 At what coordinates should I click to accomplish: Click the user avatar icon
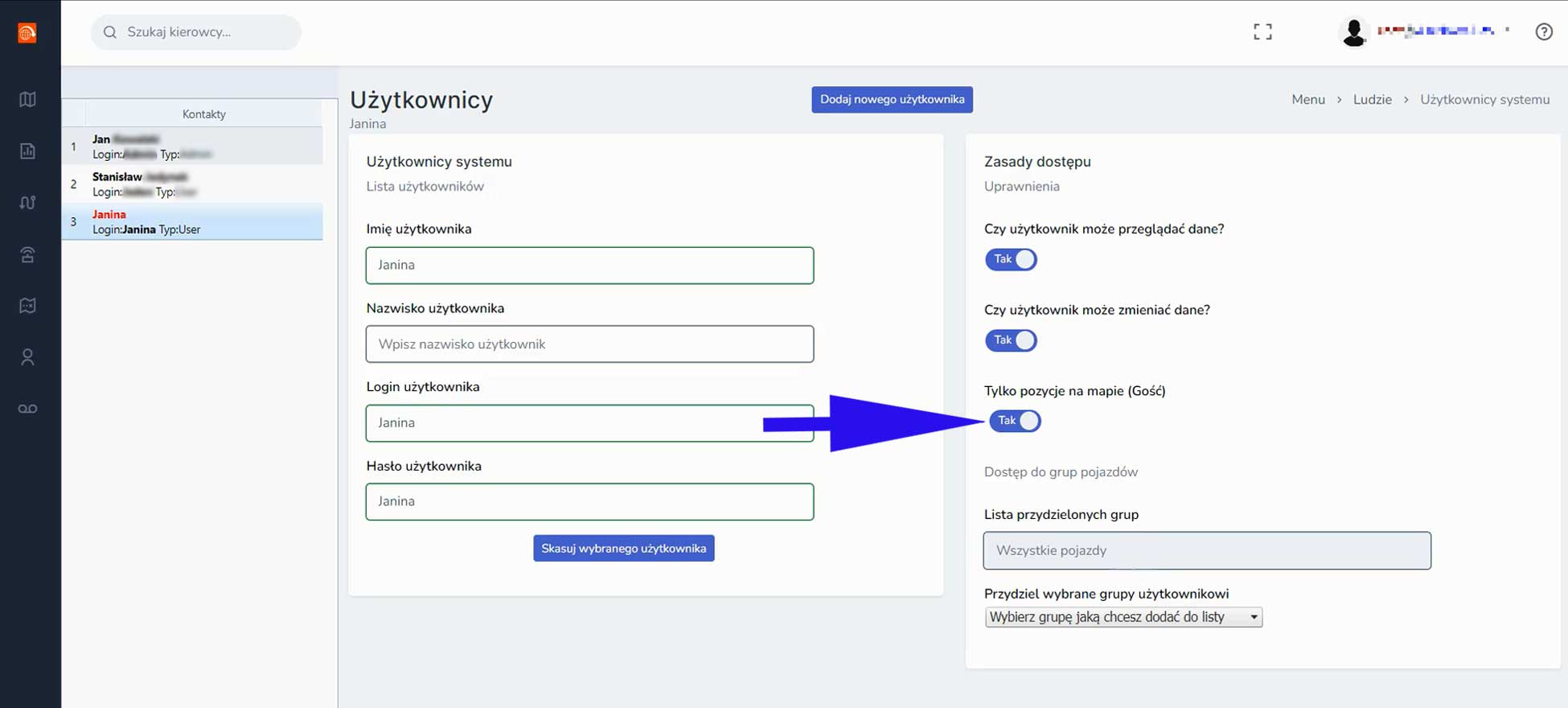[x=1354, y=32]
